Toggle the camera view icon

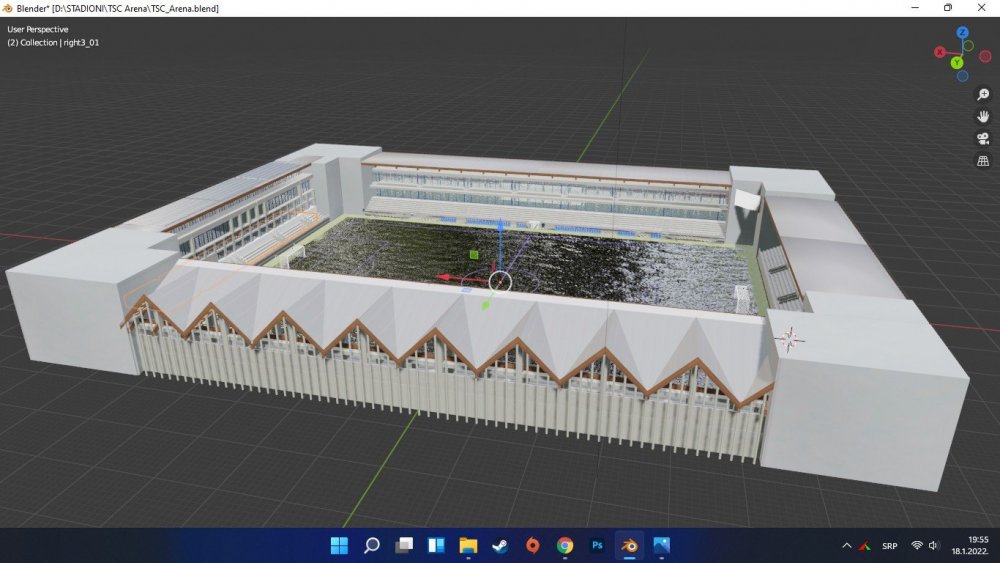[982, 139]
